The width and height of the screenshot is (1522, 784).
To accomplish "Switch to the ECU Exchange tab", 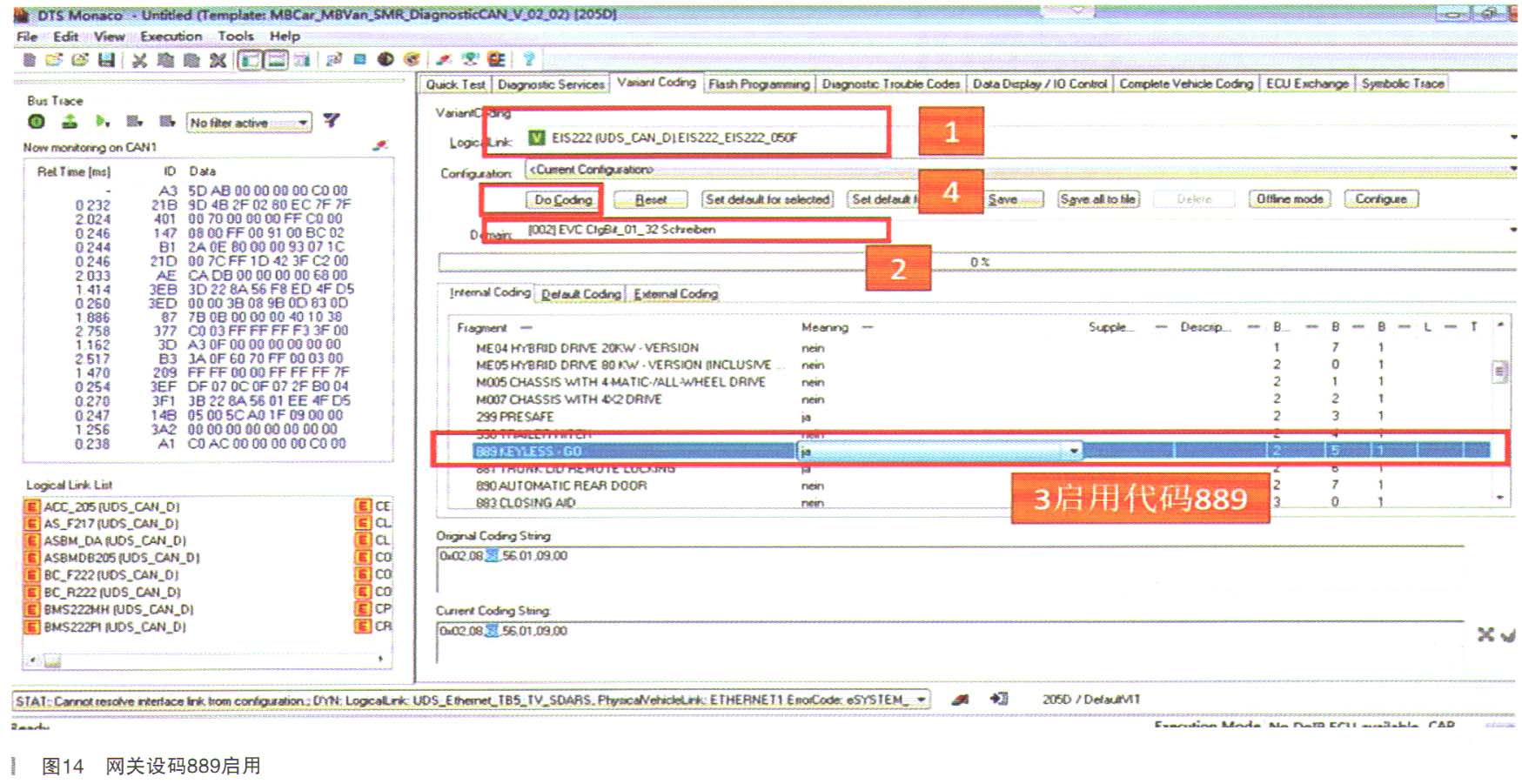I will coord(1307,84).
